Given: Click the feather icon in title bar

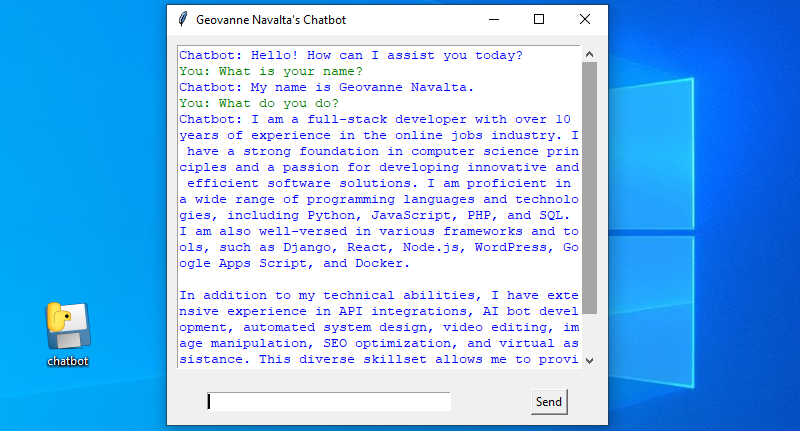Looking at the screenshot, I should 182,19.
